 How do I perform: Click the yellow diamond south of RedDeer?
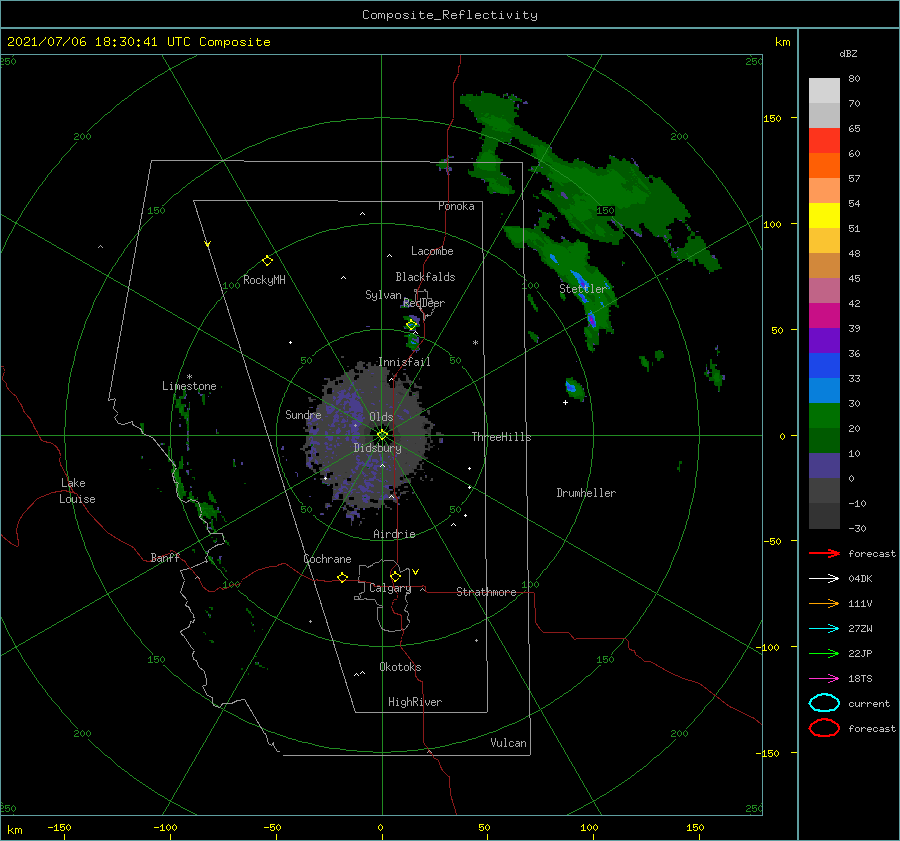(x=412, y=325)
